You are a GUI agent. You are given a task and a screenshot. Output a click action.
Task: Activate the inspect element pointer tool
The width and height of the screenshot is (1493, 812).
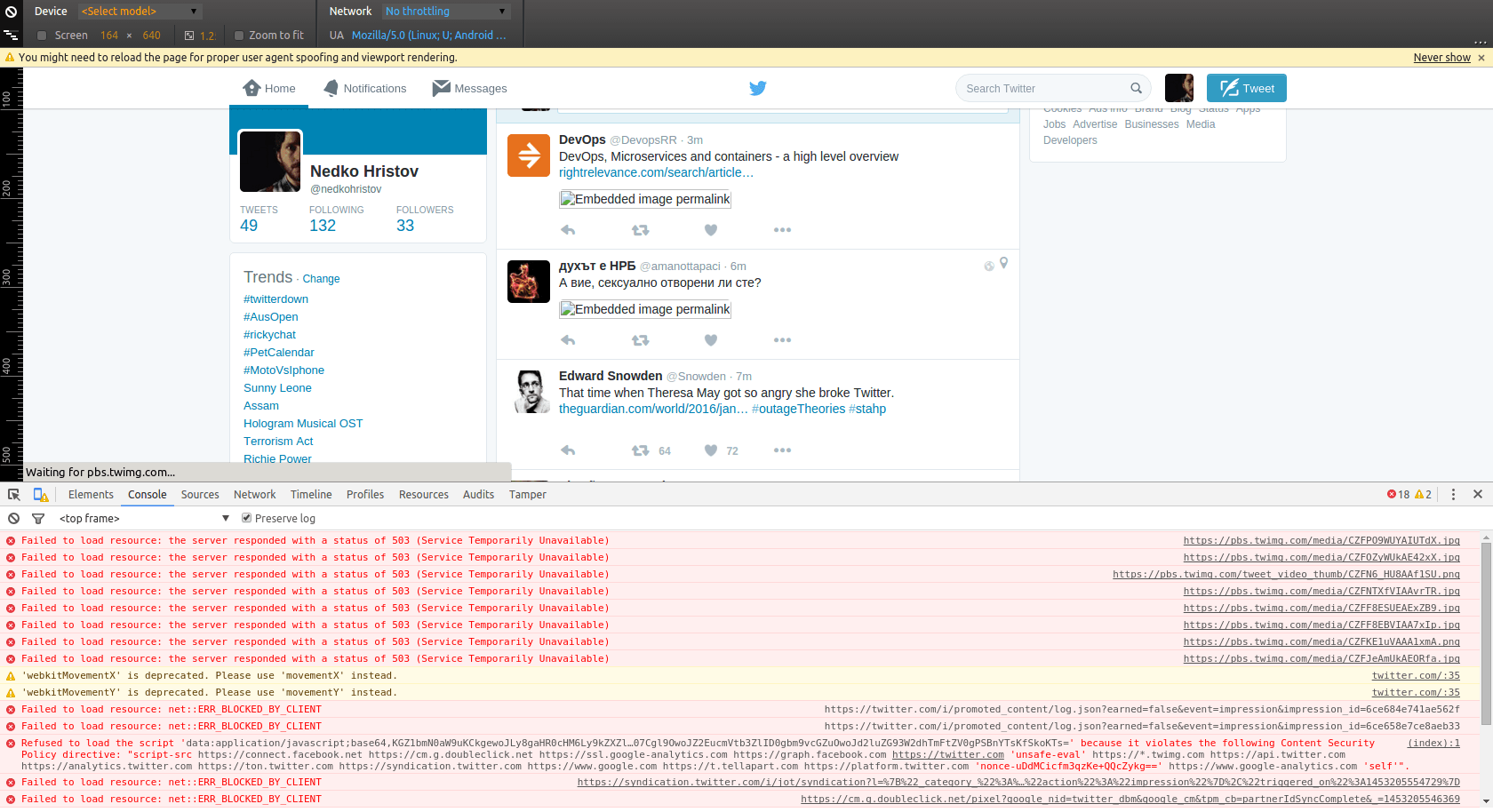click(14, 495)
